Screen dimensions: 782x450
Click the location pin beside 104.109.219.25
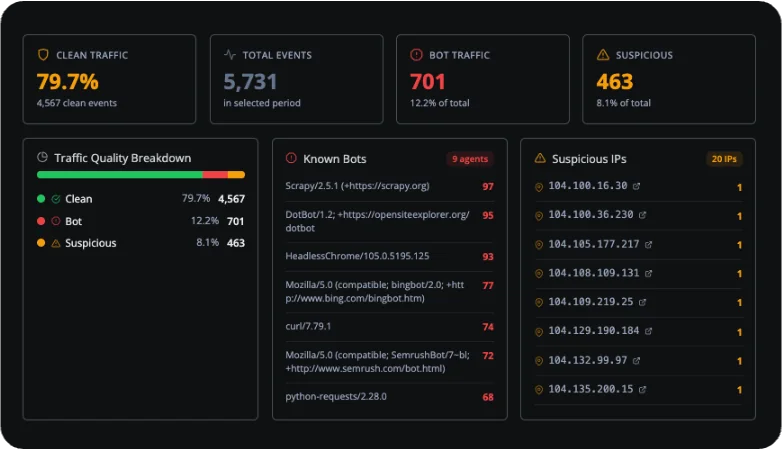pyautogui.click(x=539, y=303)
